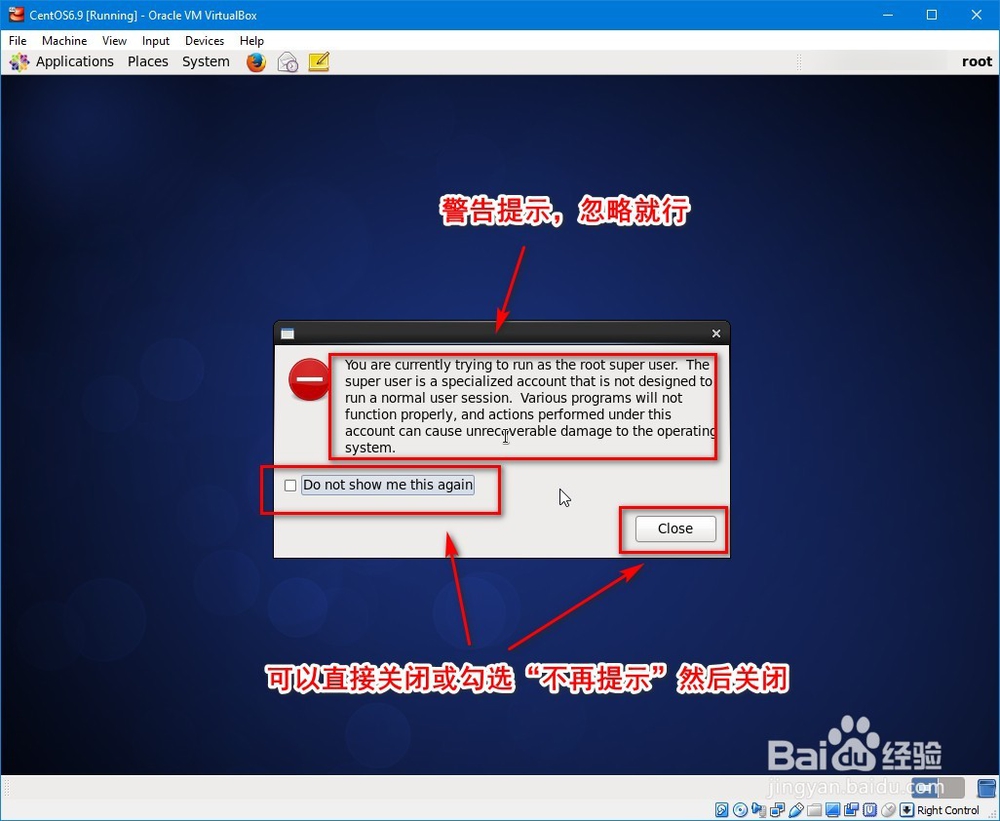Click the USB devices status icon

pyautogui.click(x=796, y=810)
